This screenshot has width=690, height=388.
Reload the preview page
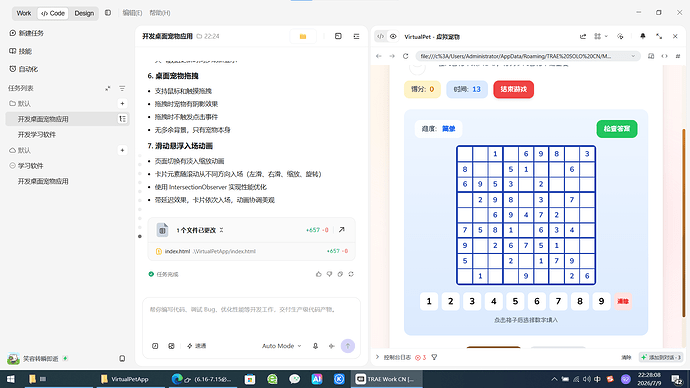(406, 56)
